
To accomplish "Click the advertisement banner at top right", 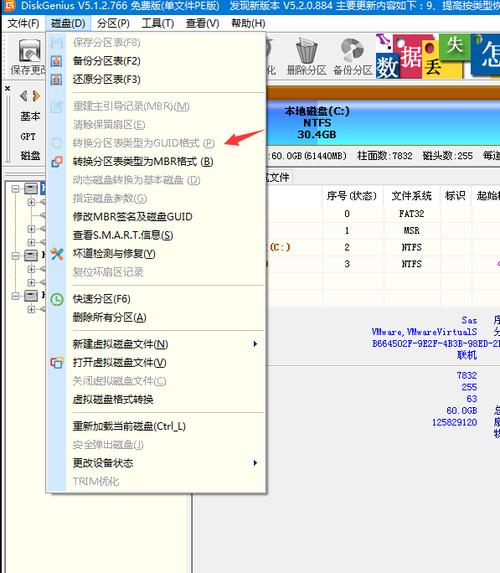I will pyautogui.click(x=438, y=56).
